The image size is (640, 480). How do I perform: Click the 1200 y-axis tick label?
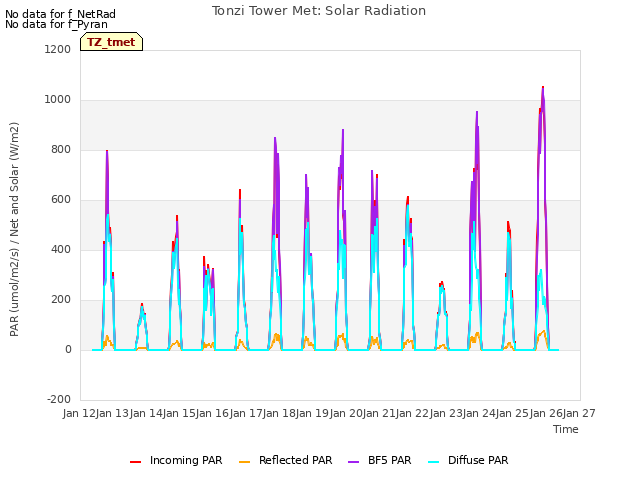(x=58, y=49)
